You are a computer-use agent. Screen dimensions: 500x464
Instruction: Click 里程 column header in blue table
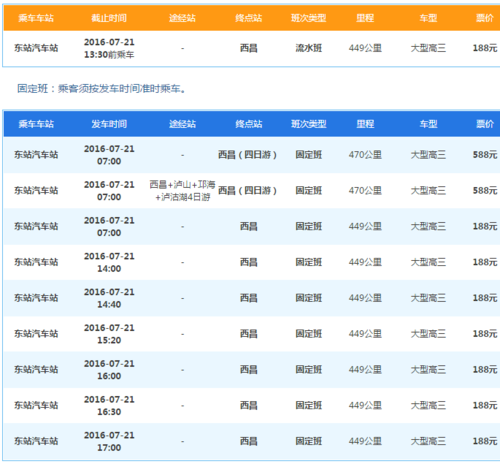[365, 124]
